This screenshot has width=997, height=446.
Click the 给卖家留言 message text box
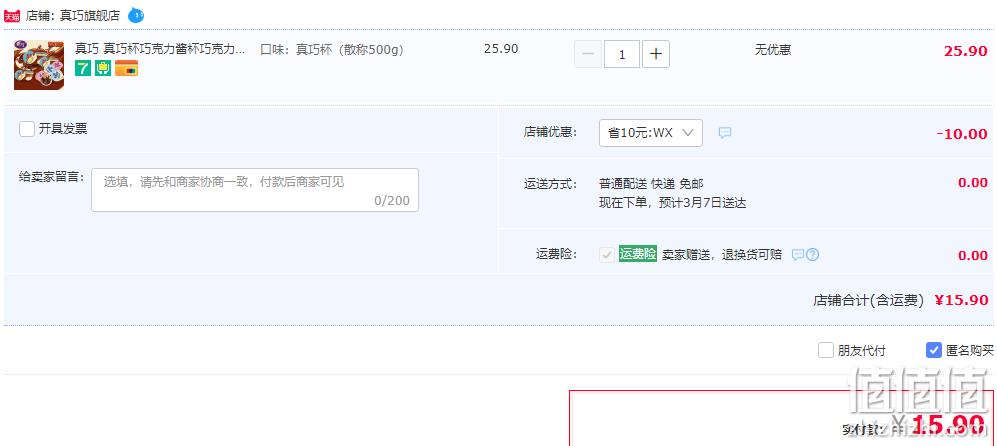click(x=255, y=190)
